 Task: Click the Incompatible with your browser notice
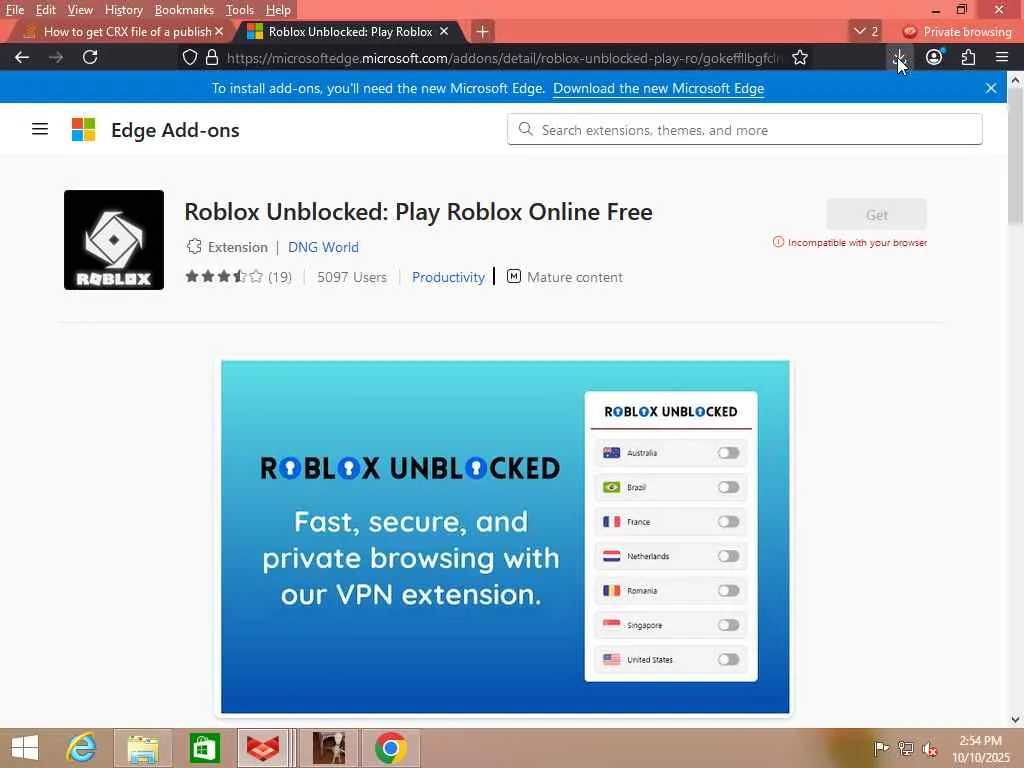[850, 242]
